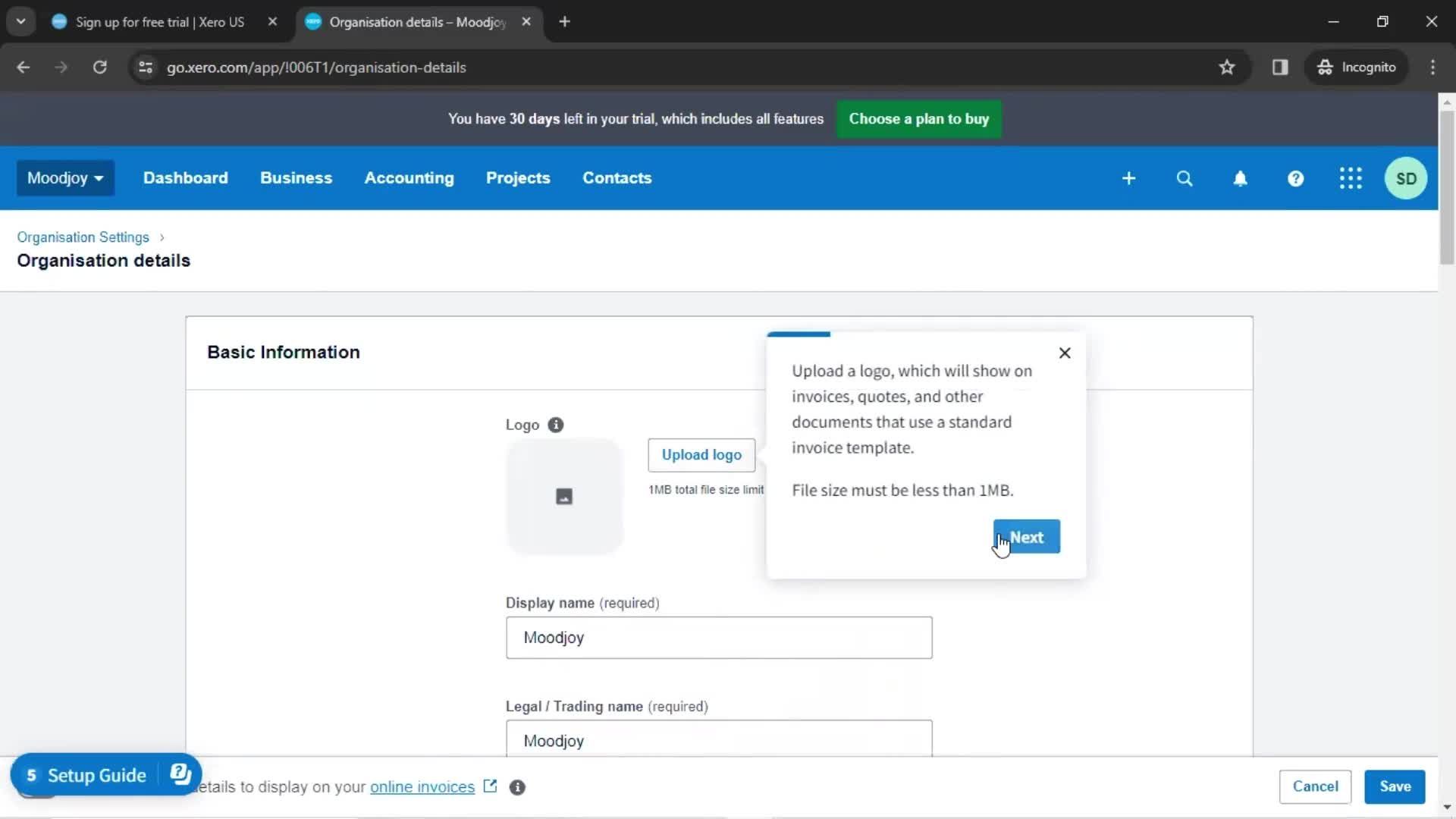Open the Chrome three-dot menu
Screen dimensions: 1456x819
click(x=1432, y=67)
